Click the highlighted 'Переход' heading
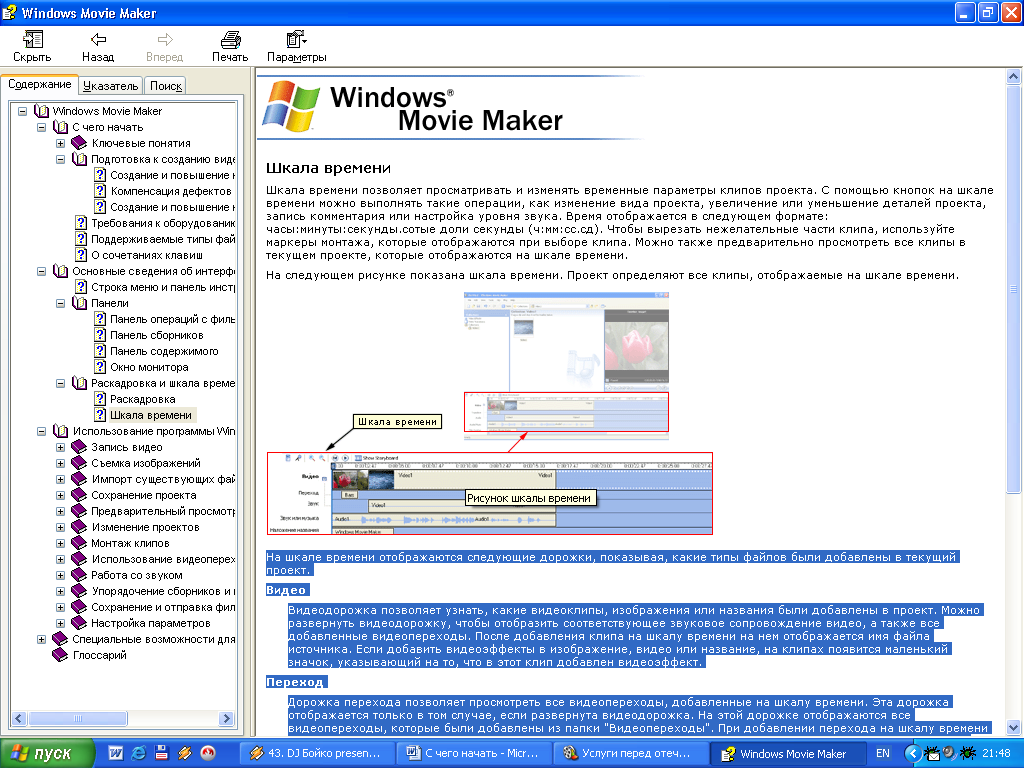 coord(296,682)
